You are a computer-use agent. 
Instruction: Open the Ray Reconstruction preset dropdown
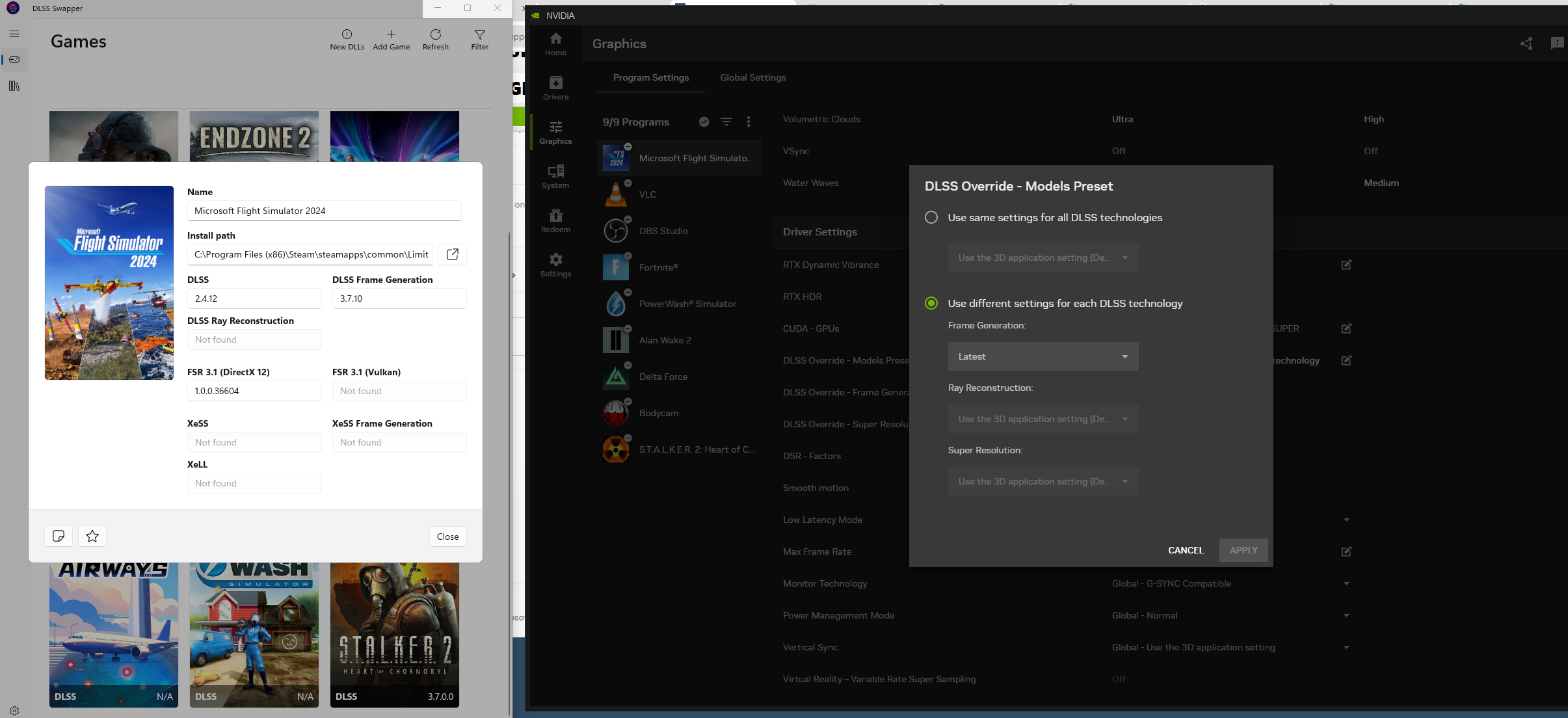point(1043,419)
